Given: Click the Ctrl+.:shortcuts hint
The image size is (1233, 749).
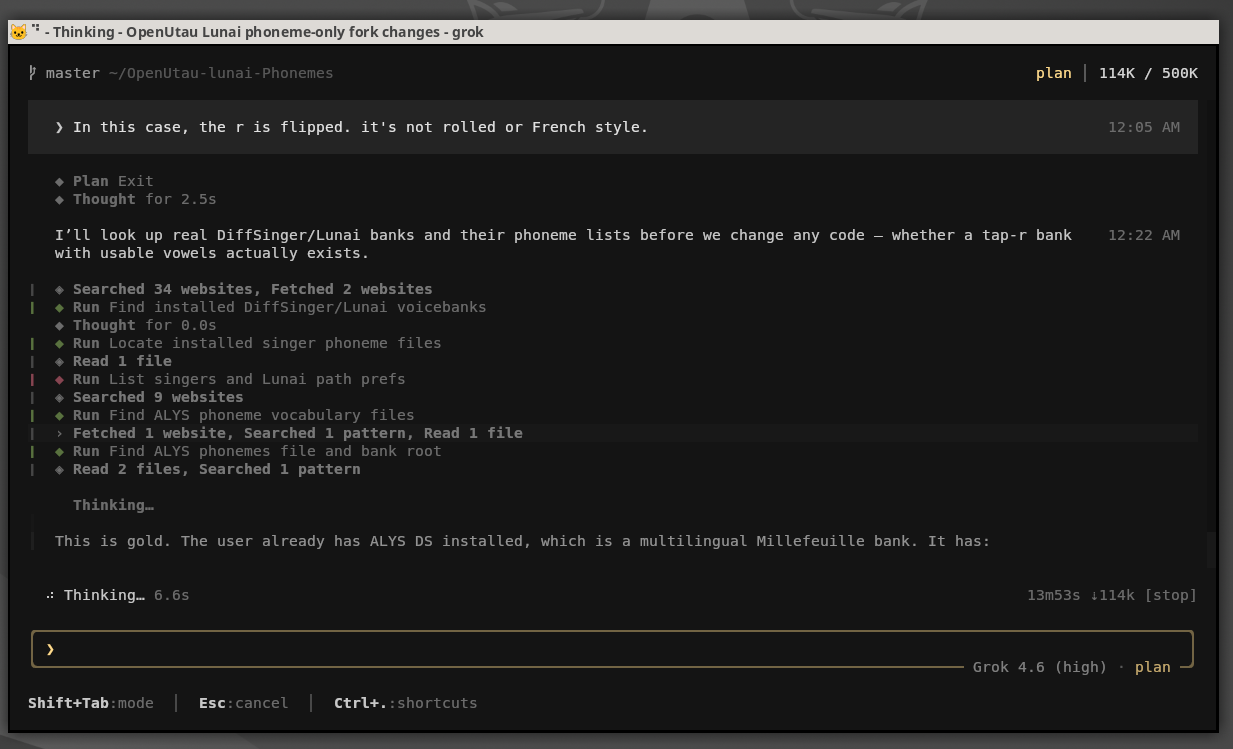Looking at the screenshot, I should 405,703.
